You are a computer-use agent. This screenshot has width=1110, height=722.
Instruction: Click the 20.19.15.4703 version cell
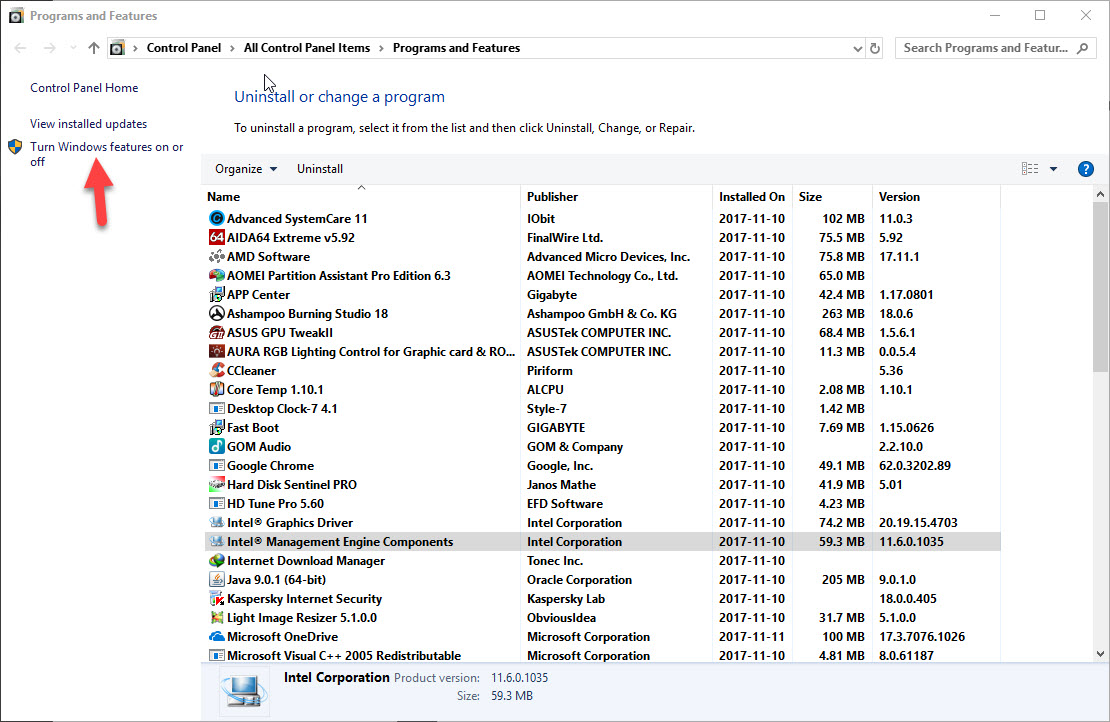coord(918,523)
